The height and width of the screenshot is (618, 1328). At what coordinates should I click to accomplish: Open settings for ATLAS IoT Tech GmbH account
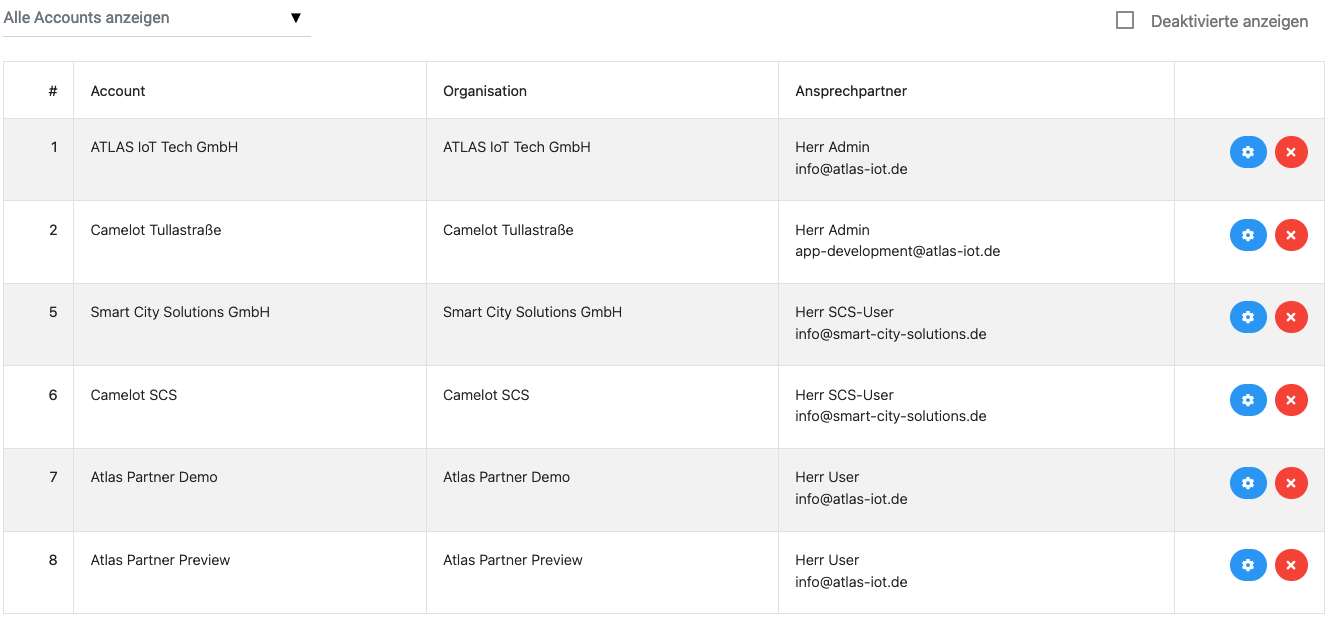click(1247, 152)
